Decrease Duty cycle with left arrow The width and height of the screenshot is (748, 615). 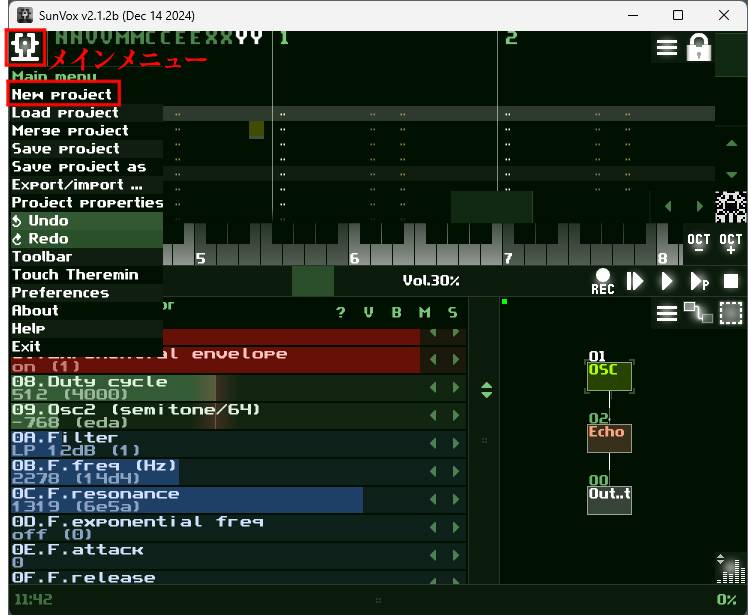(x=433, y=387)
